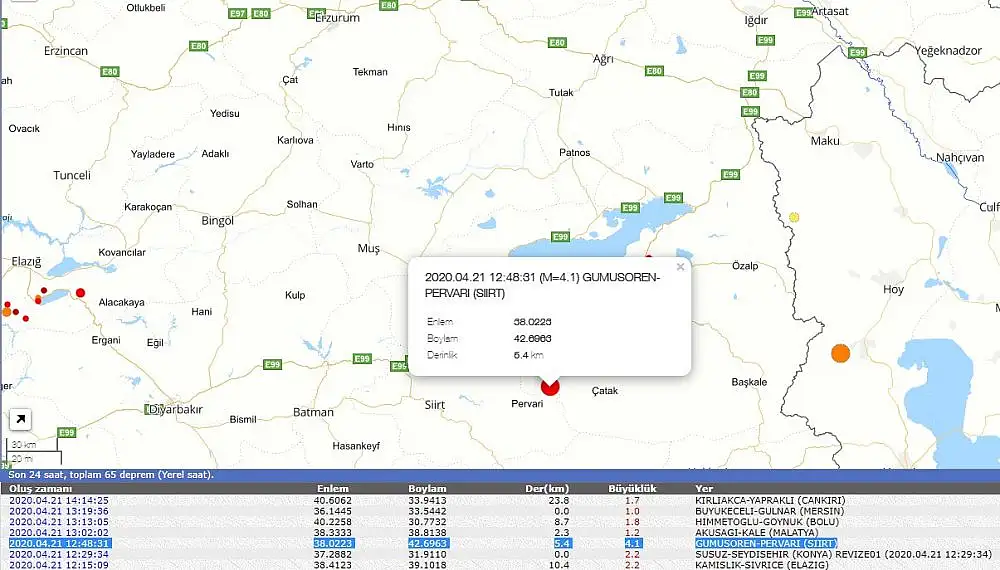Click the large orange marker south of Hoy
The height and width of the screenshot is (570, 1000).
(x=841, y=353)
